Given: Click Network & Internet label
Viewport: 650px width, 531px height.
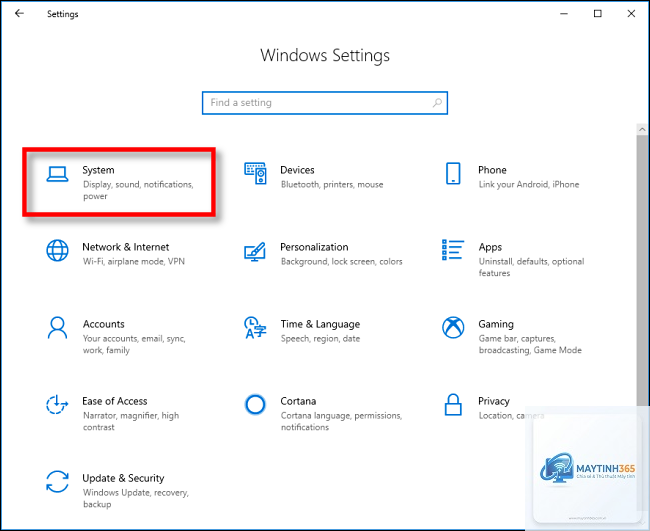Looking at the screenshot, I should coord(126,247).
